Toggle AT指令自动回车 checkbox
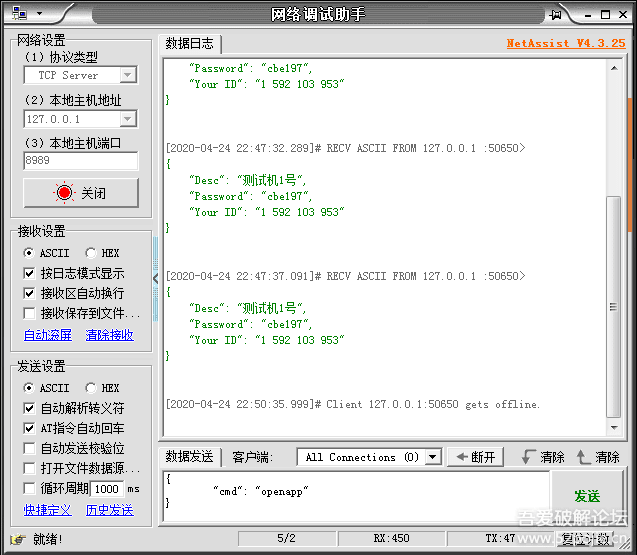637x555 pixels. click(29, 428)
